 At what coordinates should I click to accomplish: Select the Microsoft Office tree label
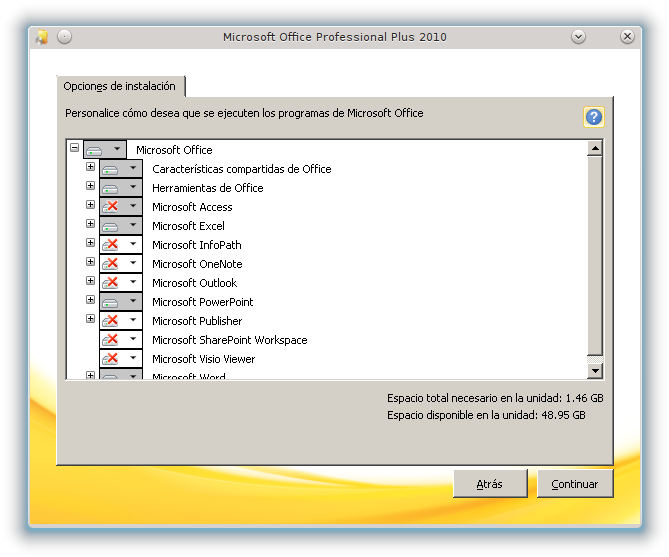(174, 150)
